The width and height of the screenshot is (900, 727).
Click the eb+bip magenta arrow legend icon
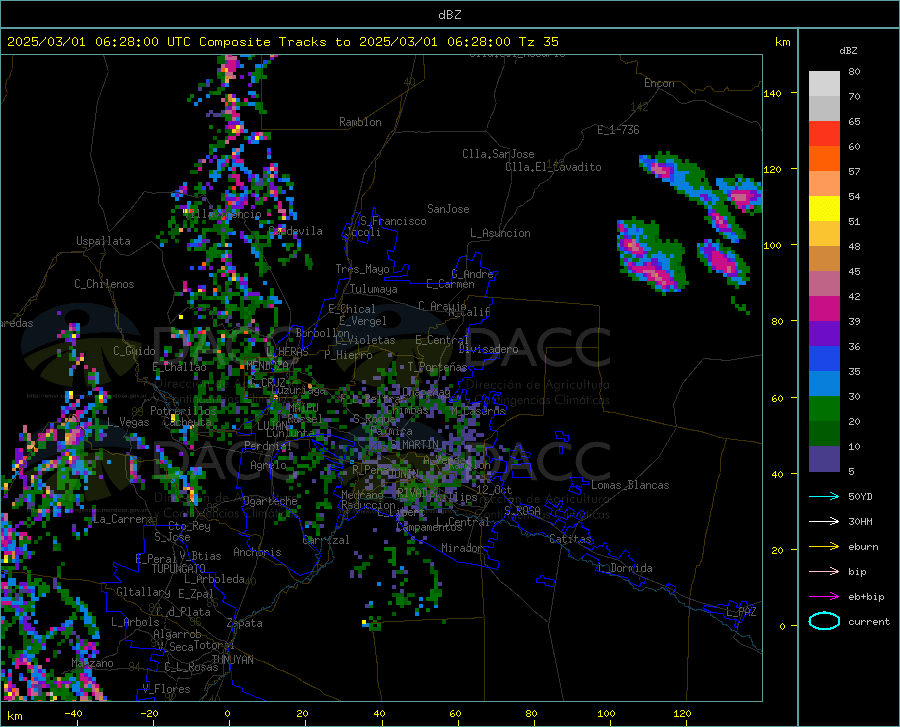click(824, 597)
